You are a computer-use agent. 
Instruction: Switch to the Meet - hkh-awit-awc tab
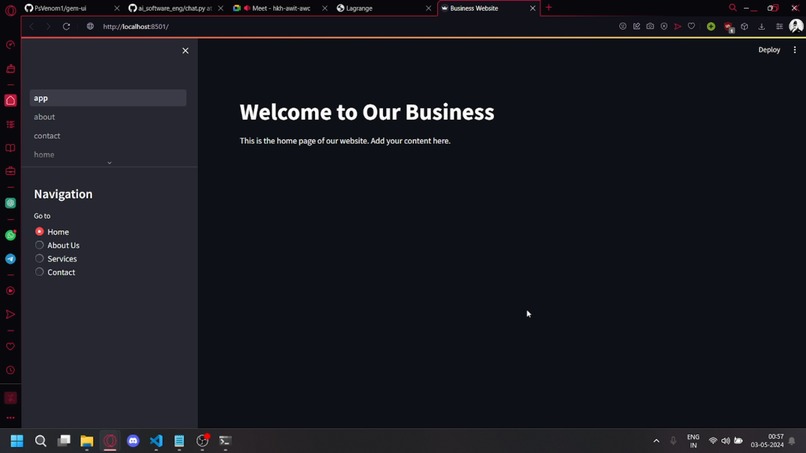tap(280, 8)
